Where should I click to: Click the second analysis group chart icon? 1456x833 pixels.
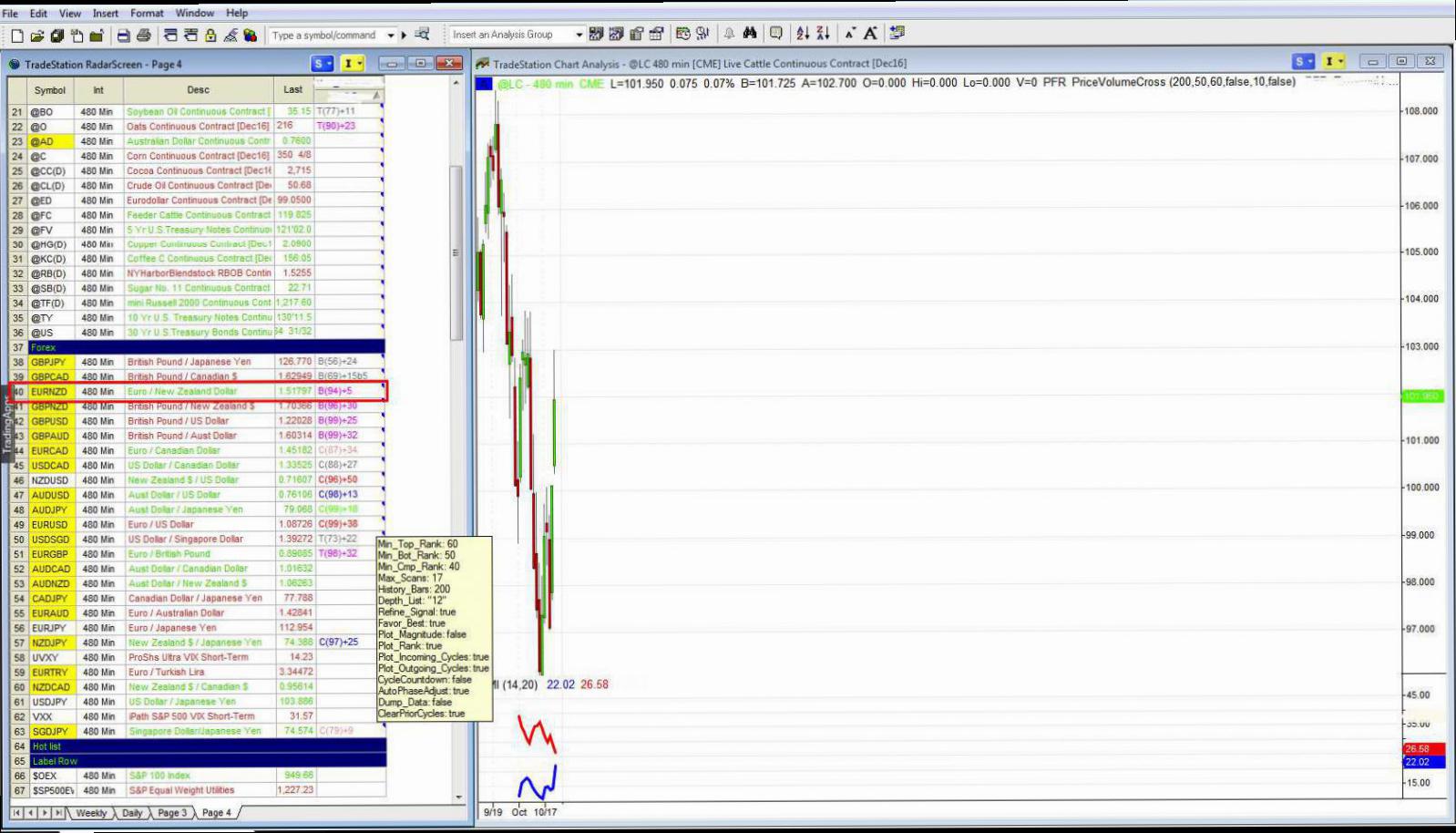[x=616, y=34]
